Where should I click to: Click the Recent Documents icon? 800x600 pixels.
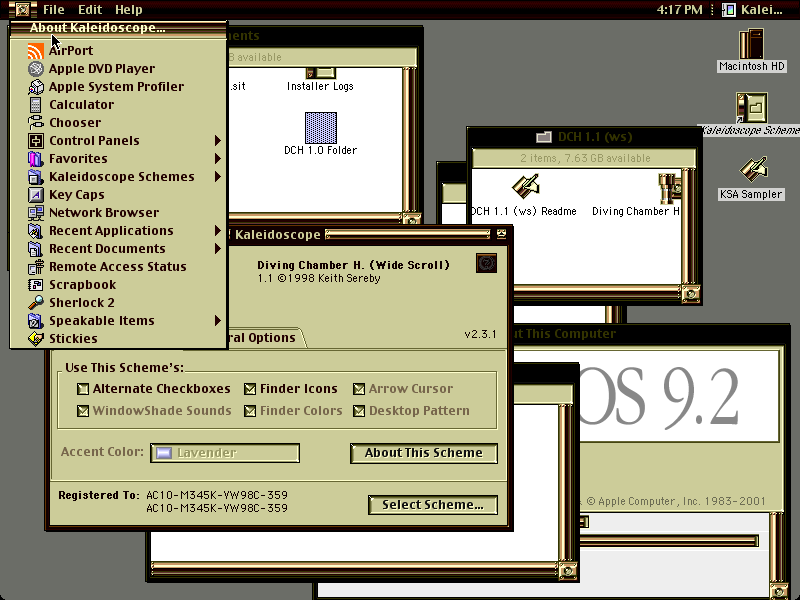point(36,248)
